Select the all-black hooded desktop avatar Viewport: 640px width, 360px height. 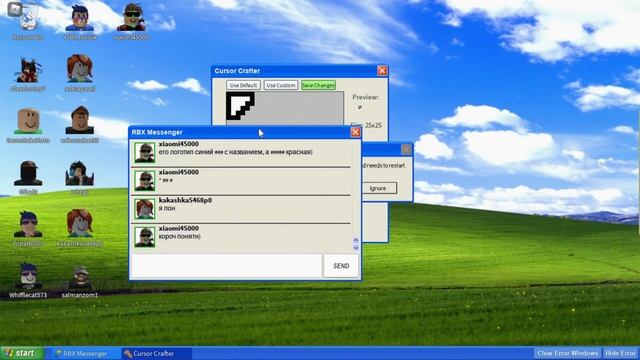tap(28, 174)
